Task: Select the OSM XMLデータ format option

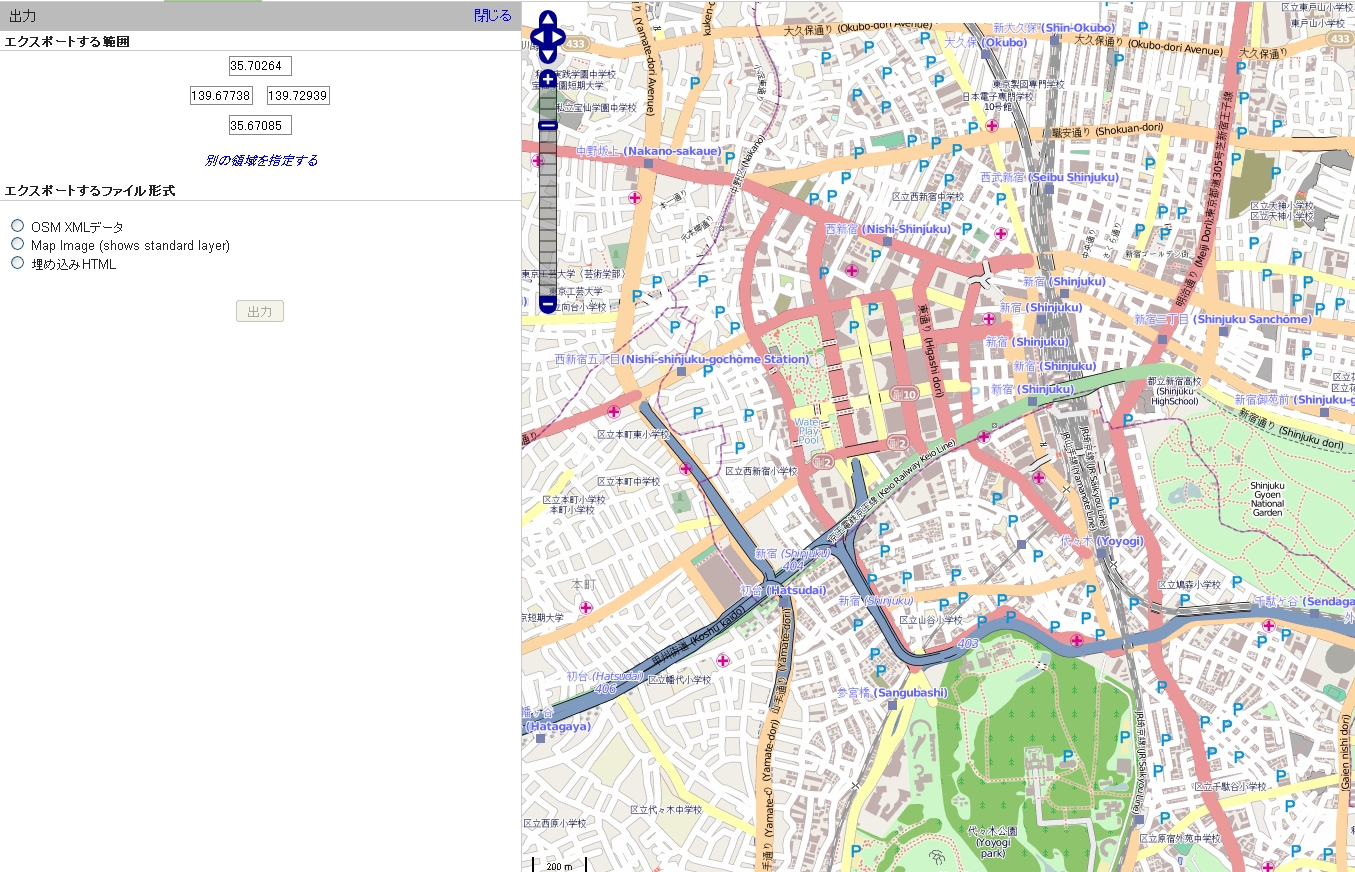Action: [17, 225]
